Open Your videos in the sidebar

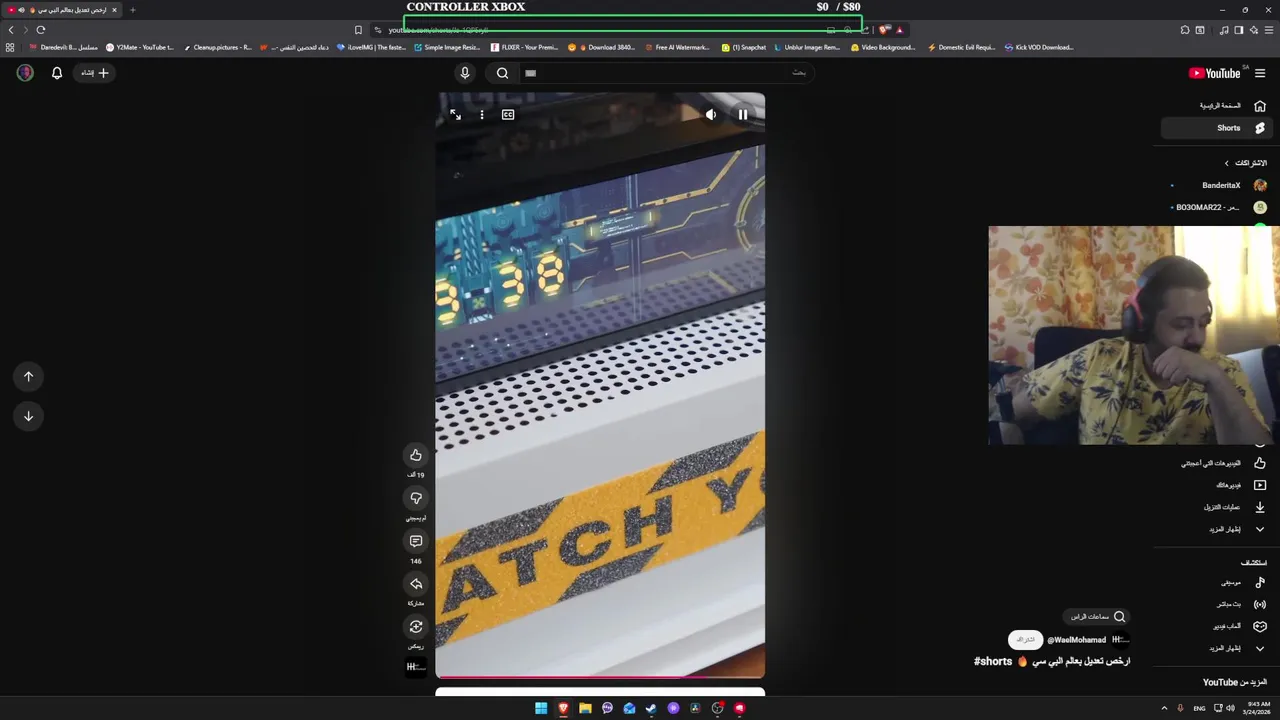1216,485
